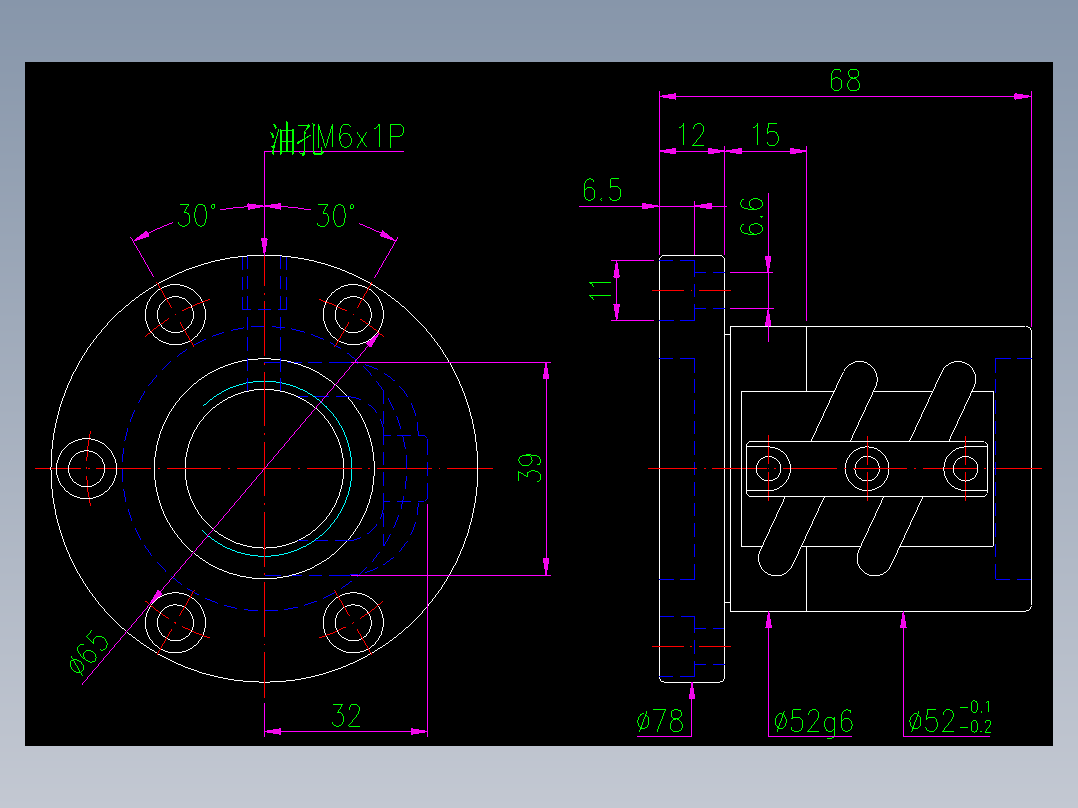Select the 油孔M6x1P oil hole annotation

click(337, 138)
